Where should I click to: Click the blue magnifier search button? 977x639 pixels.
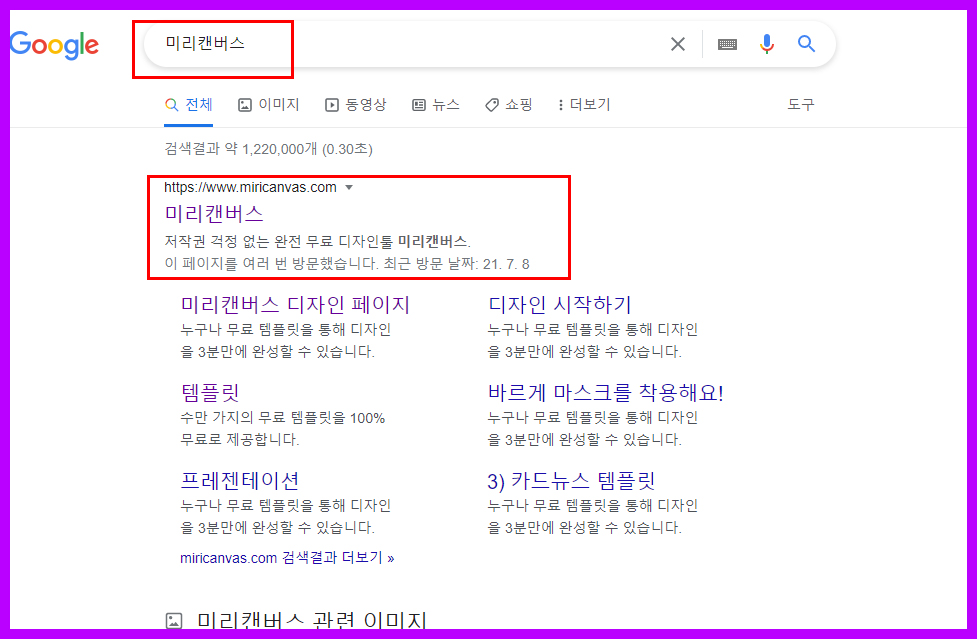pos(806,44)
